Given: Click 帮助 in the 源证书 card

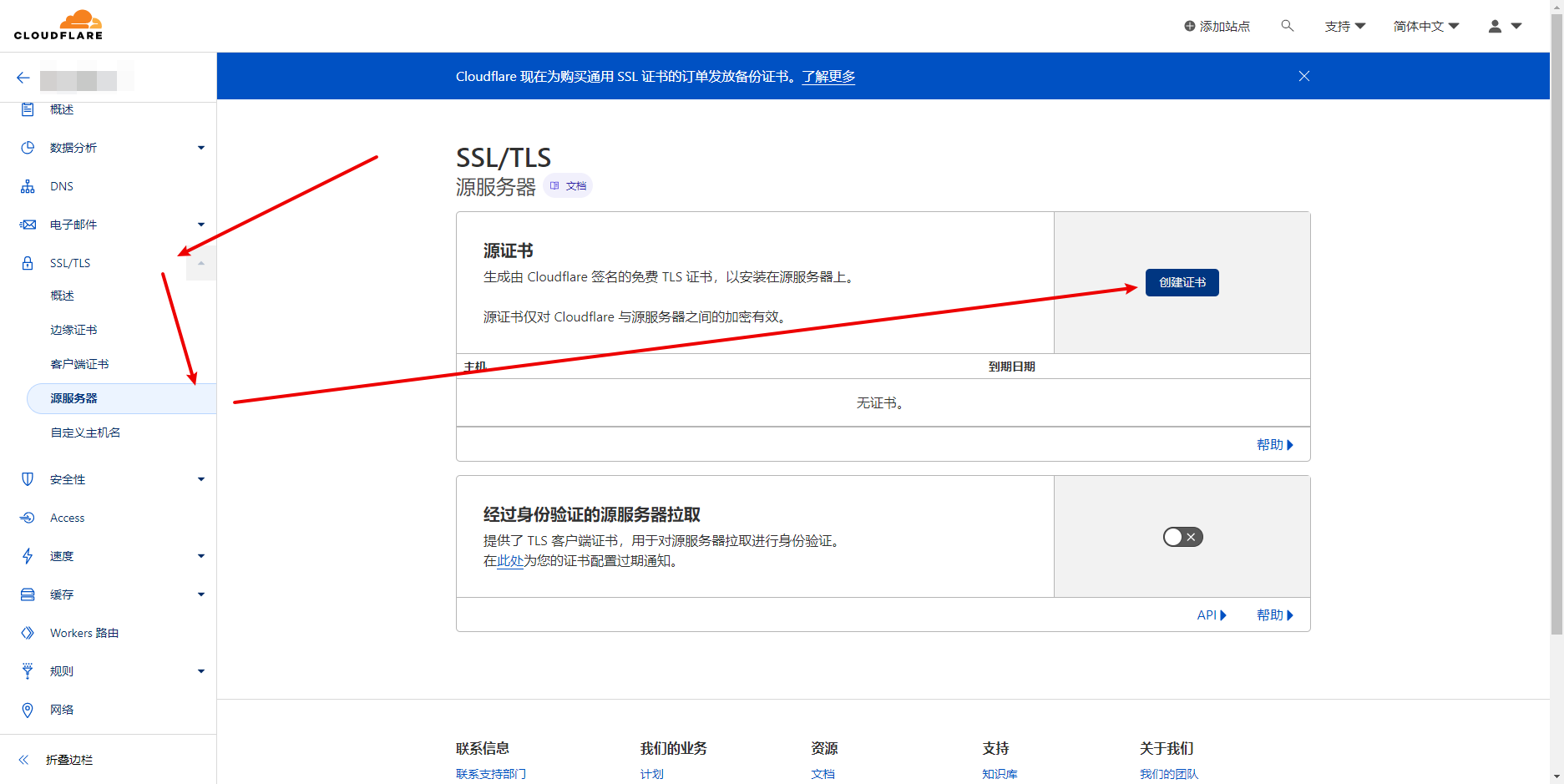Looking at the screenshot, I should 1275,445.
